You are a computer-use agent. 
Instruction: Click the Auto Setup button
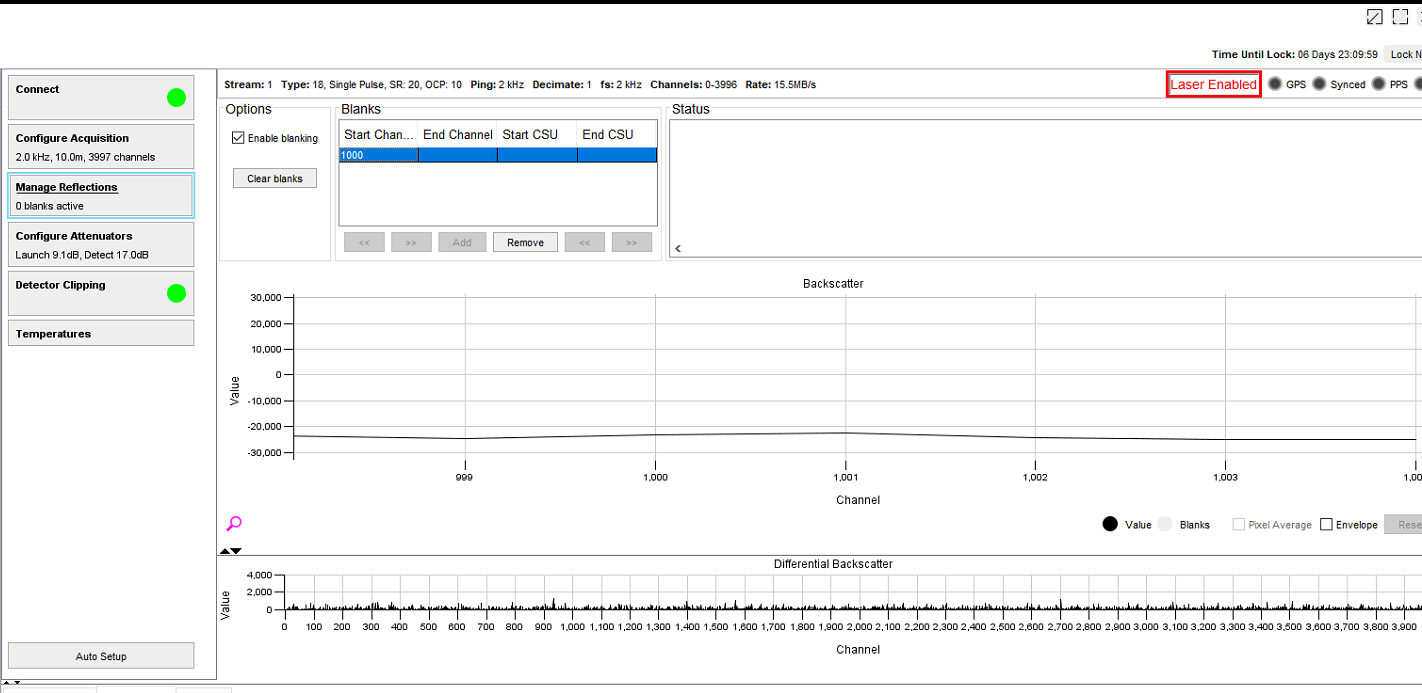100,656
